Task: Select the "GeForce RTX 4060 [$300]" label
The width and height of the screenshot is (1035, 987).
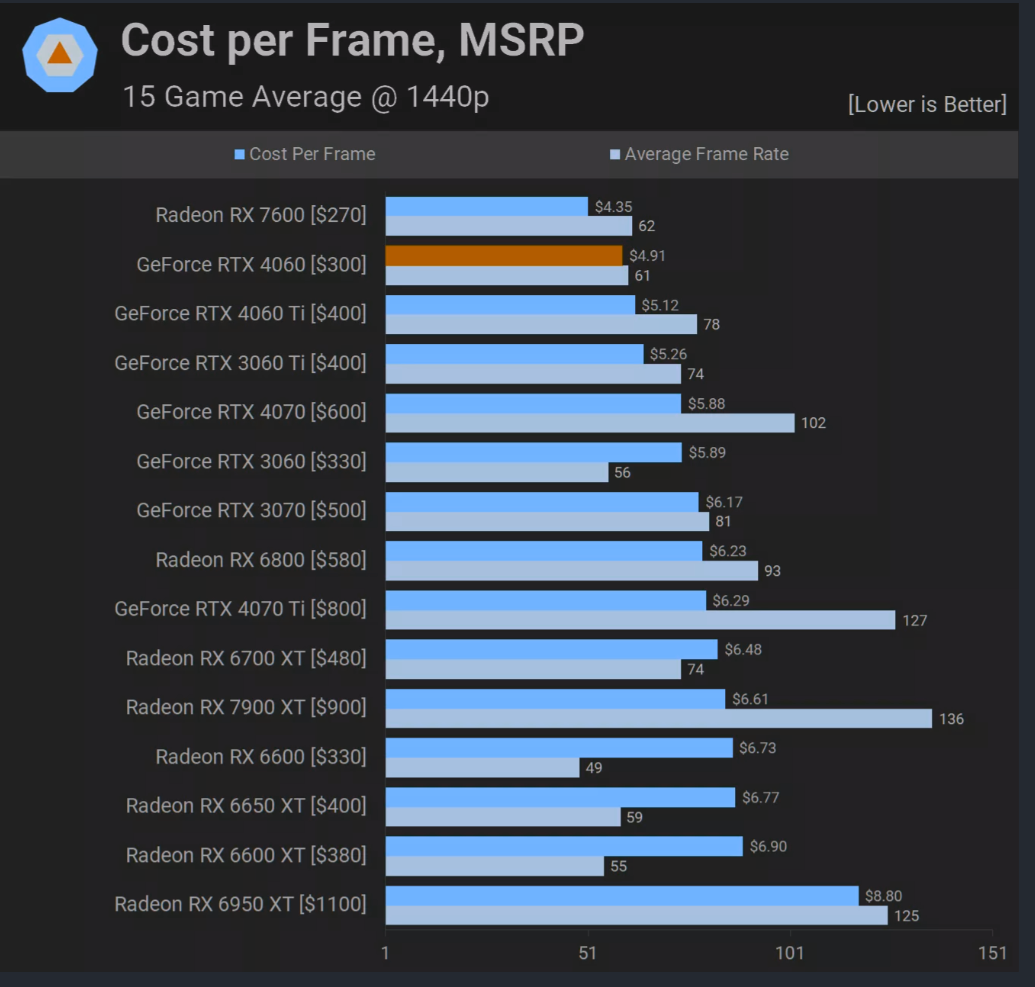Action: coord(251,265)
